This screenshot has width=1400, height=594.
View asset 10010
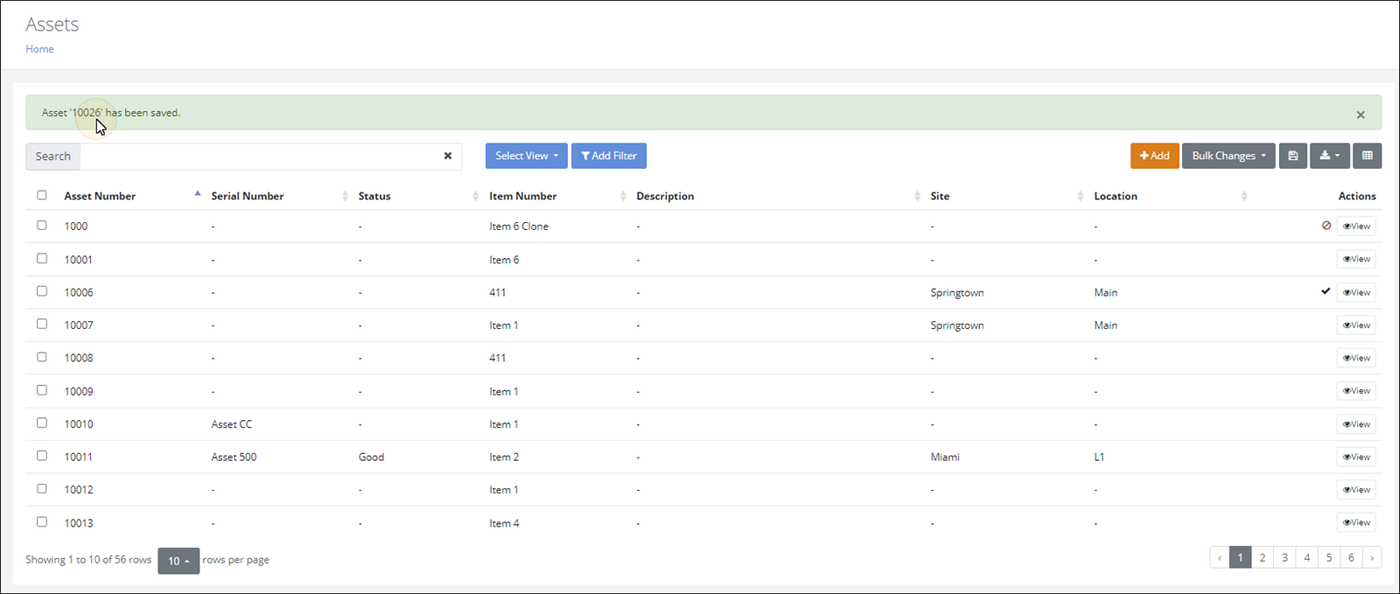pyautogui.click(x=1356, y=424)
